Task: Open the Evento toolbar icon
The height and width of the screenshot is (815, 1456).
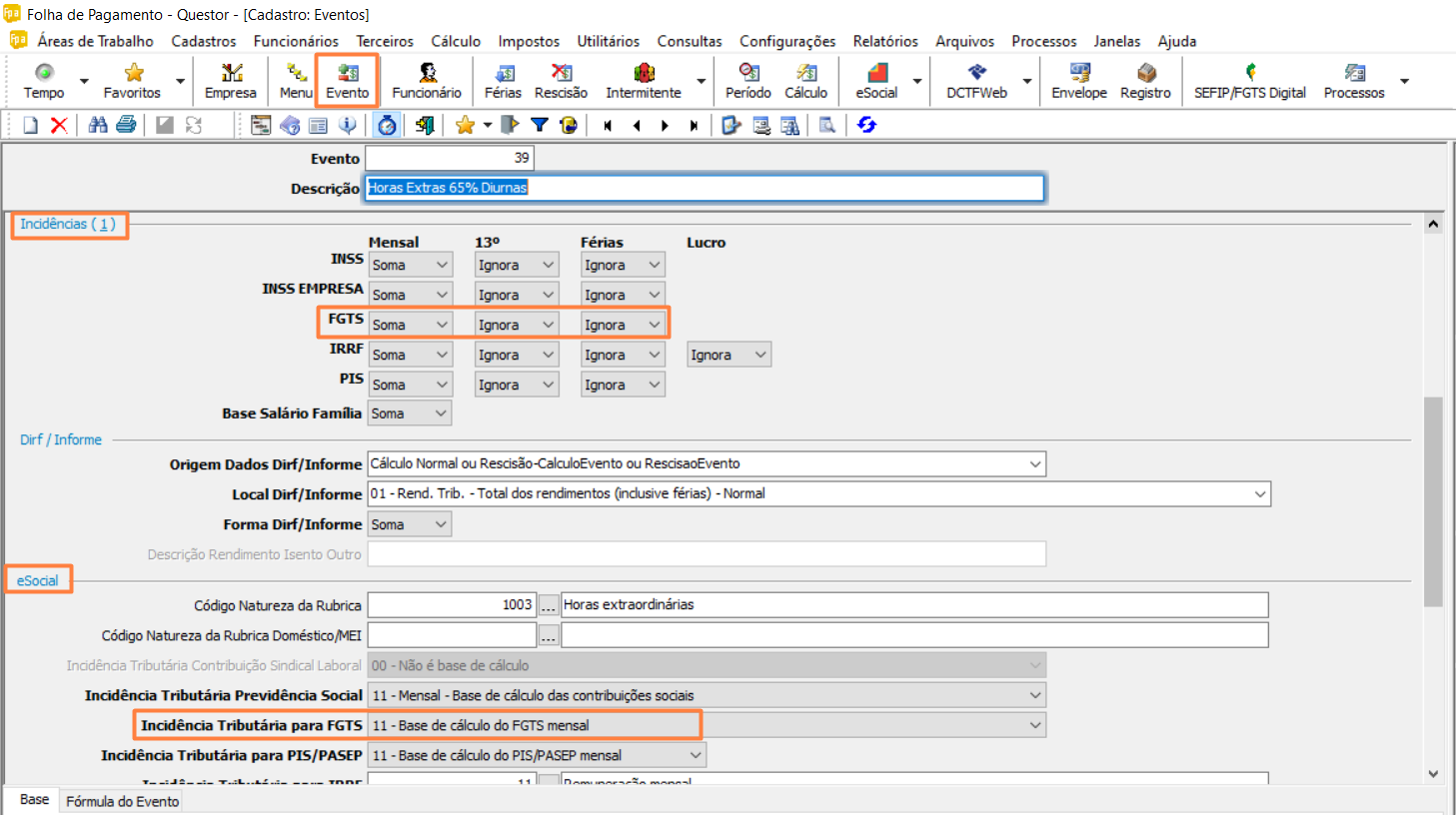Action: click(347, 81)
